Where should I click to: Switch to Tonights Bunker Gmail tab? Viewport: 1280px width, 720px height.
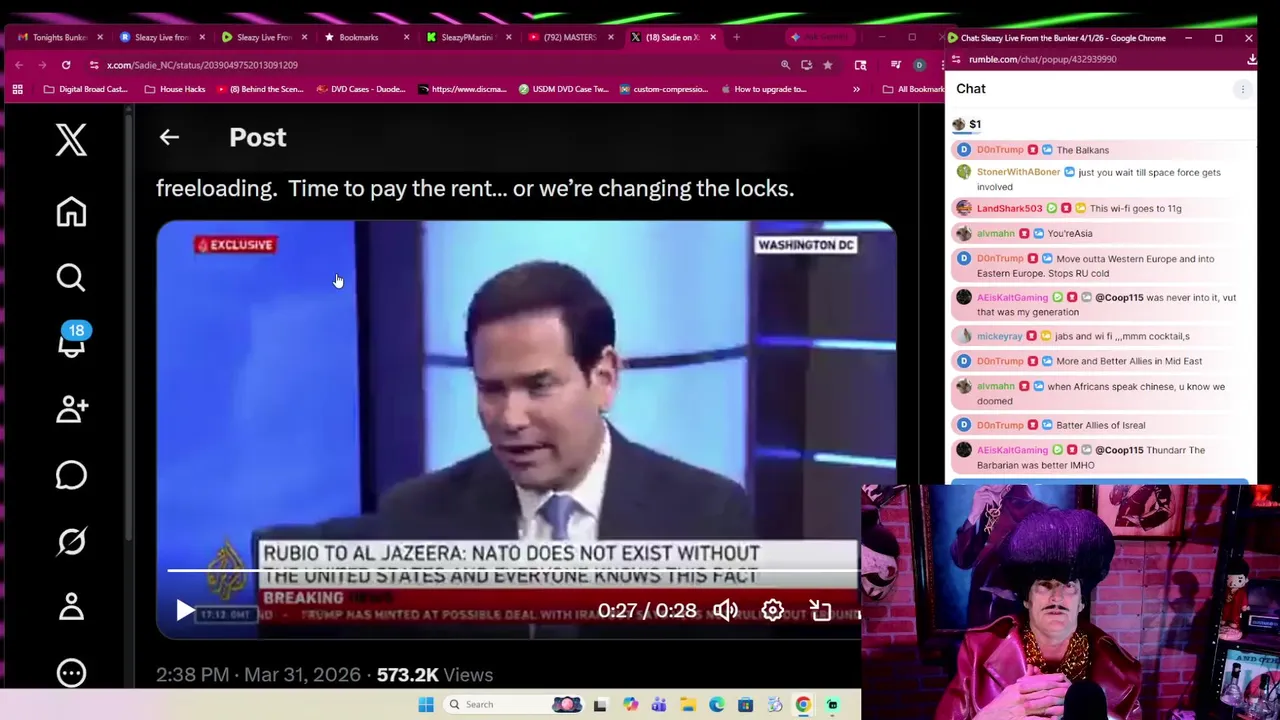click(x=60, y=37)
